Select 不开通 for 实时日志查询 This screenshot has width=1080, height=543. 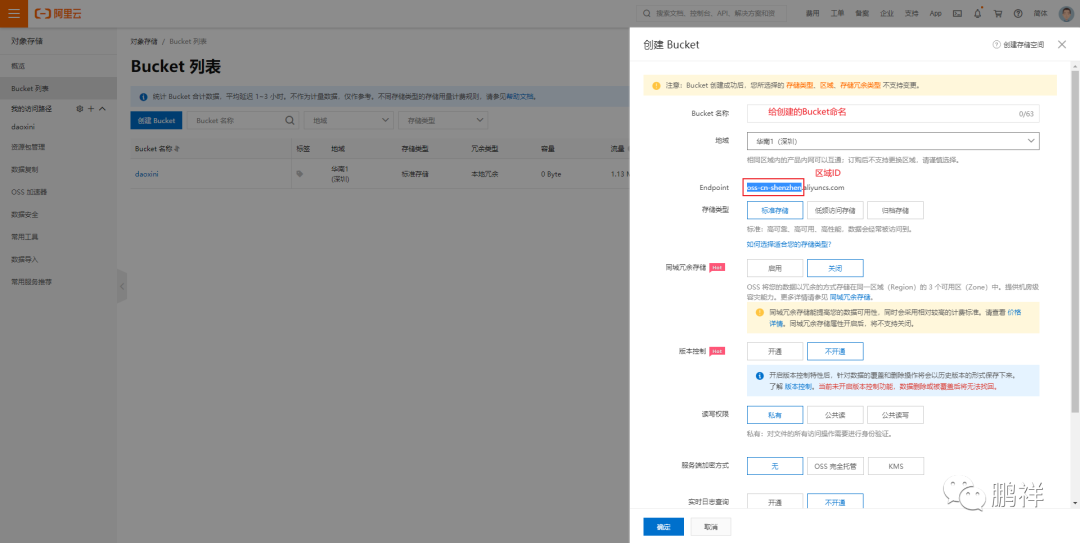[835, 502]
